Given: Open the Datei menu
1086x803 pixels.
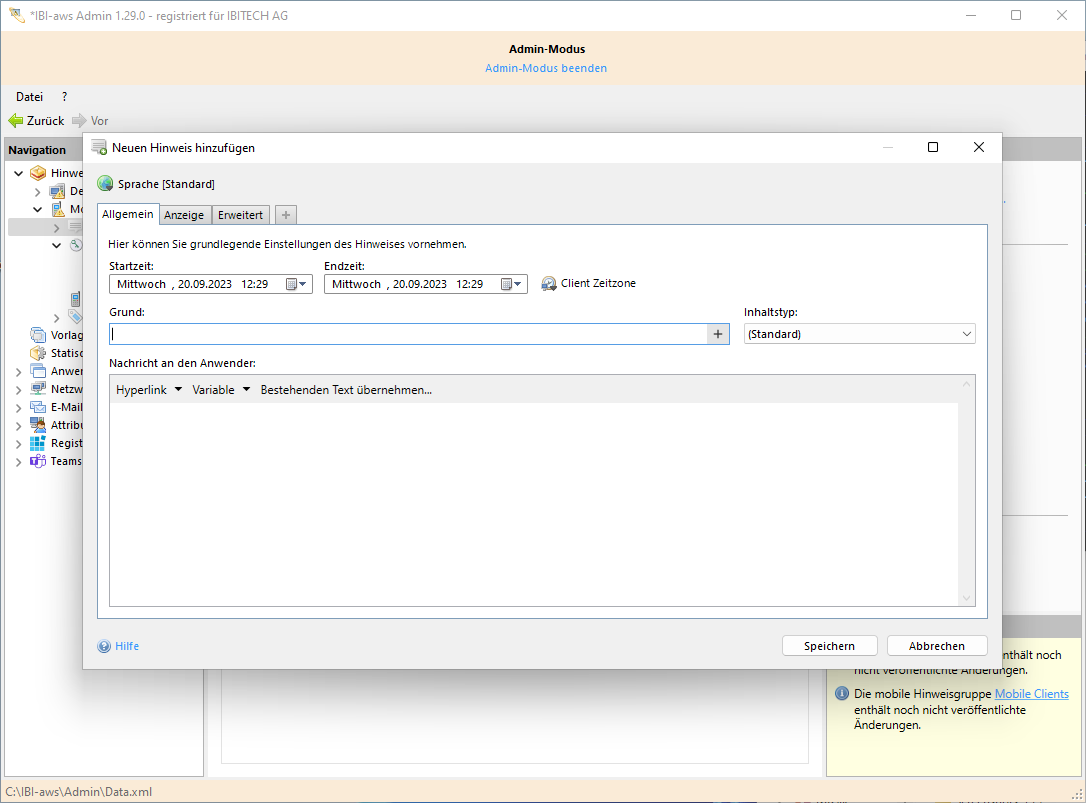Looking at the screenshot, I should coord(30,97).
